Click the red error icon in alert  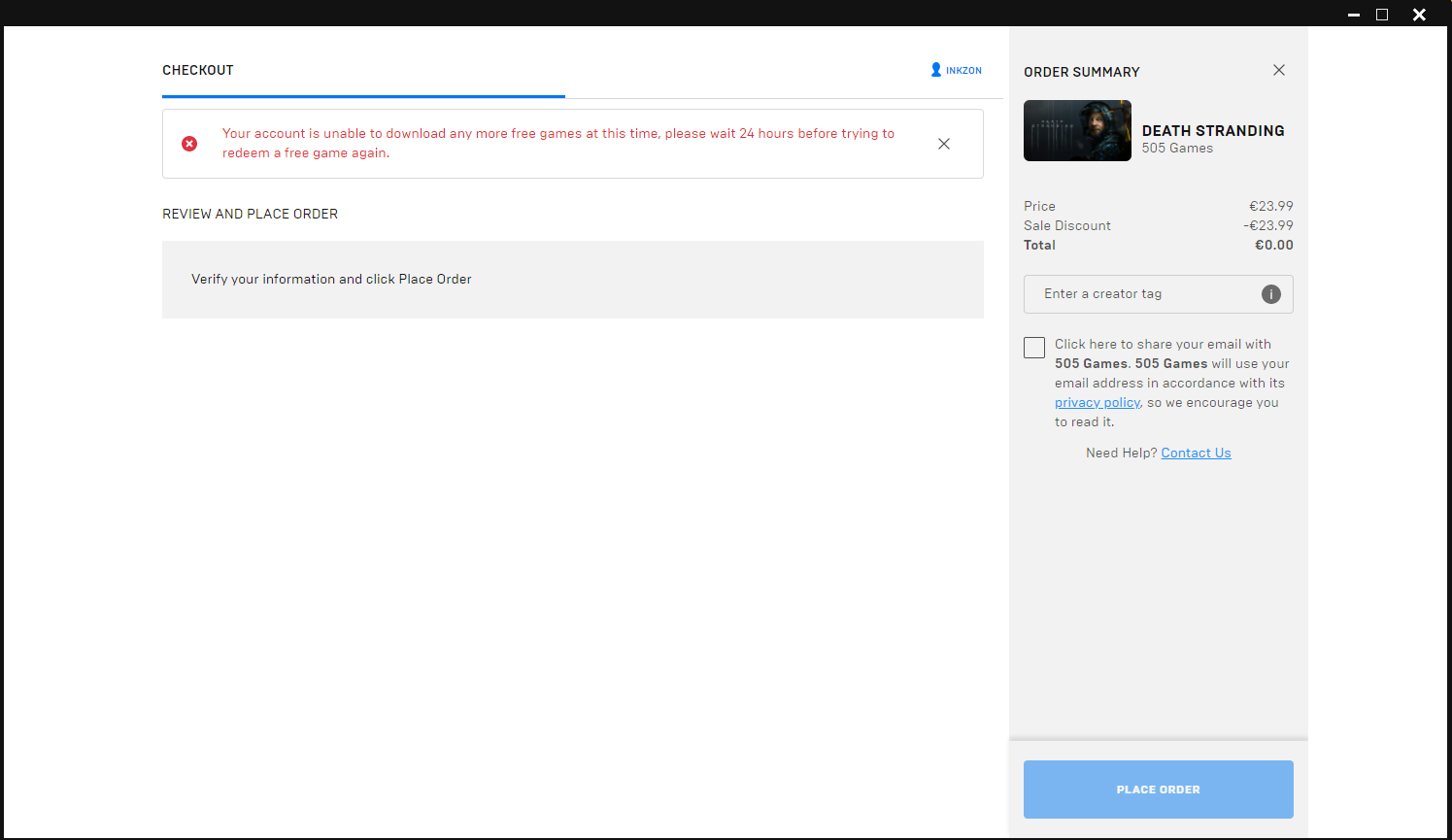pos(189,144)
